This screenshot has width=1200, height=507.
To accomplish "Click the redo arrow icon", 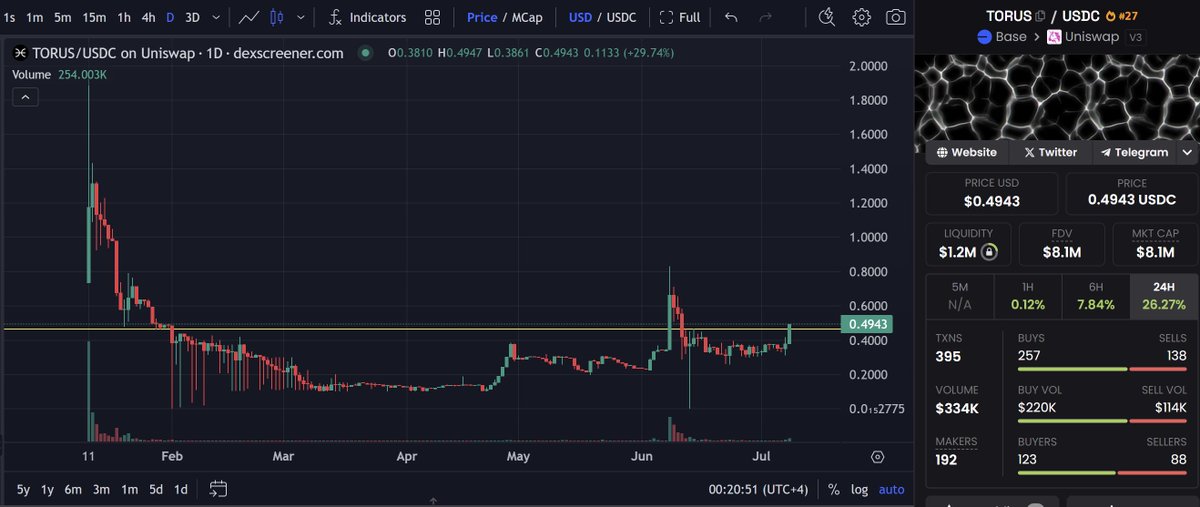I will point(766,17).
